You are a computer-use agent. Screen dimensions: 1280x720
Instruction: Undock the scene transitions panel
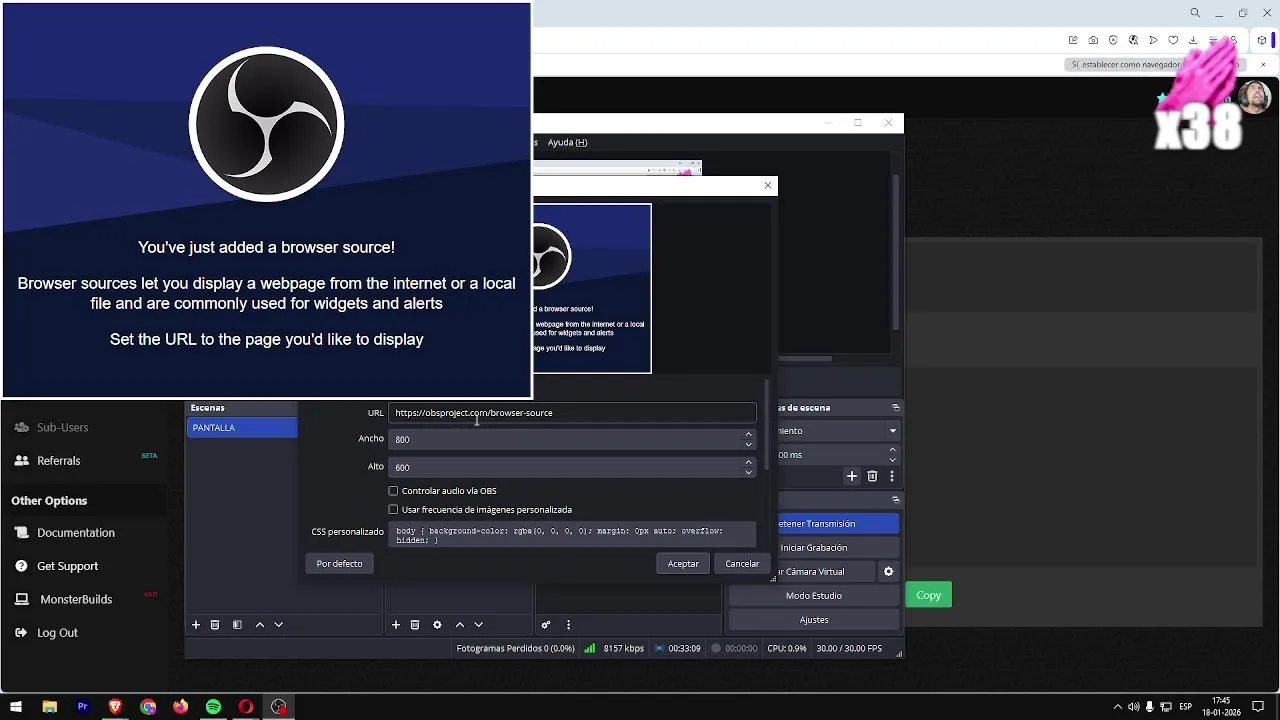click(x=896, y=408)
